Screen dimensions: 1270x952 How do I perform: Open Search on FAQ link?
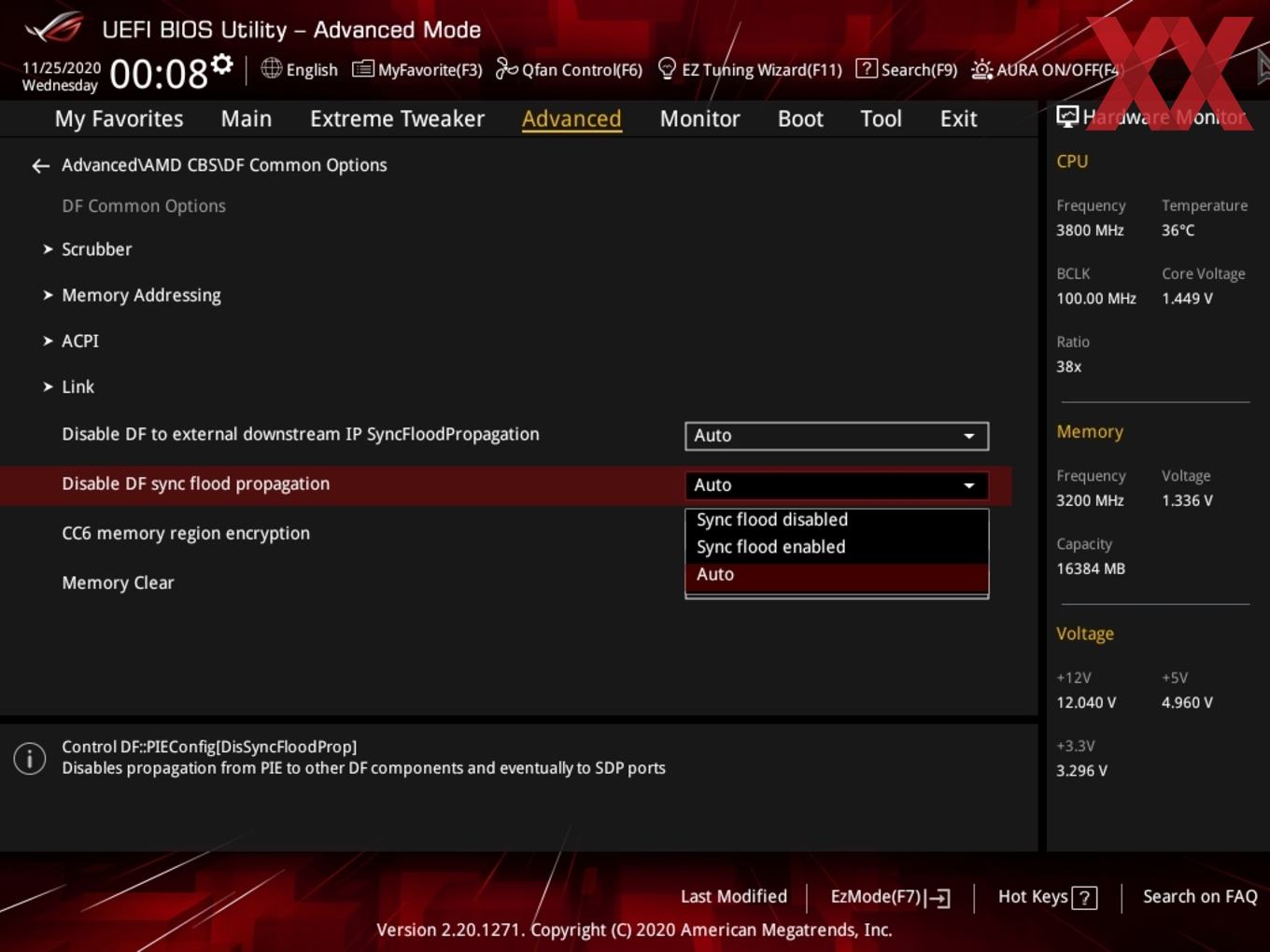tap(1200, 897)
